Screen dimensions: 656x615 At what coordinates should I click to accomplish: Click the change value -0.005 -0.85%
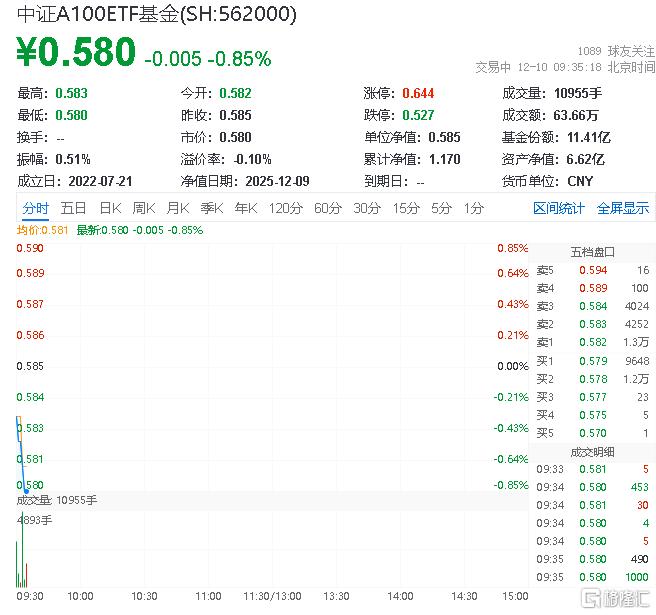tap(208, 59)
